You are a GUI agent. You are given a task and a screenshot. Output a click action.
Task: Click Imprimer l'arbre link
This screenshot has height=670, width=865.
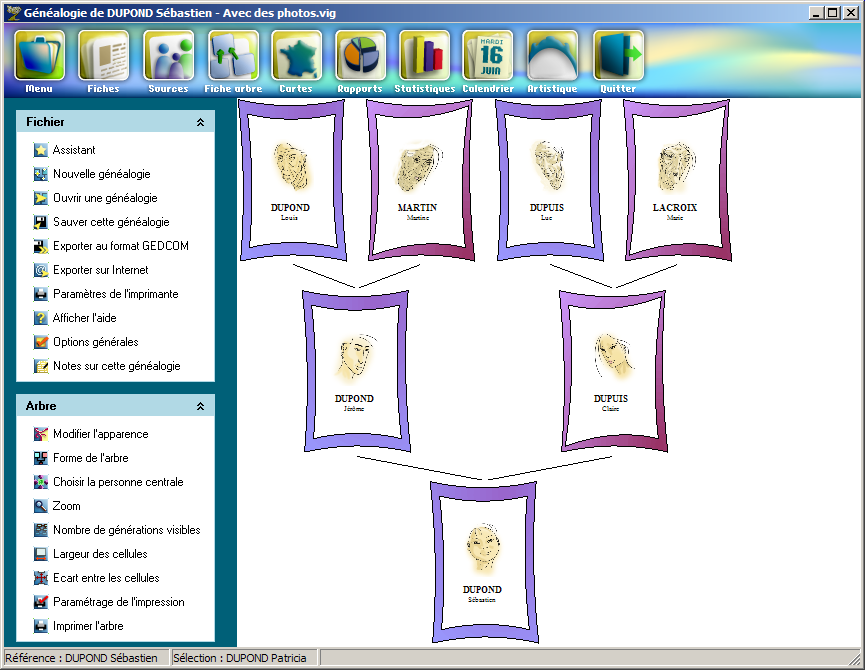pos(88,626)
